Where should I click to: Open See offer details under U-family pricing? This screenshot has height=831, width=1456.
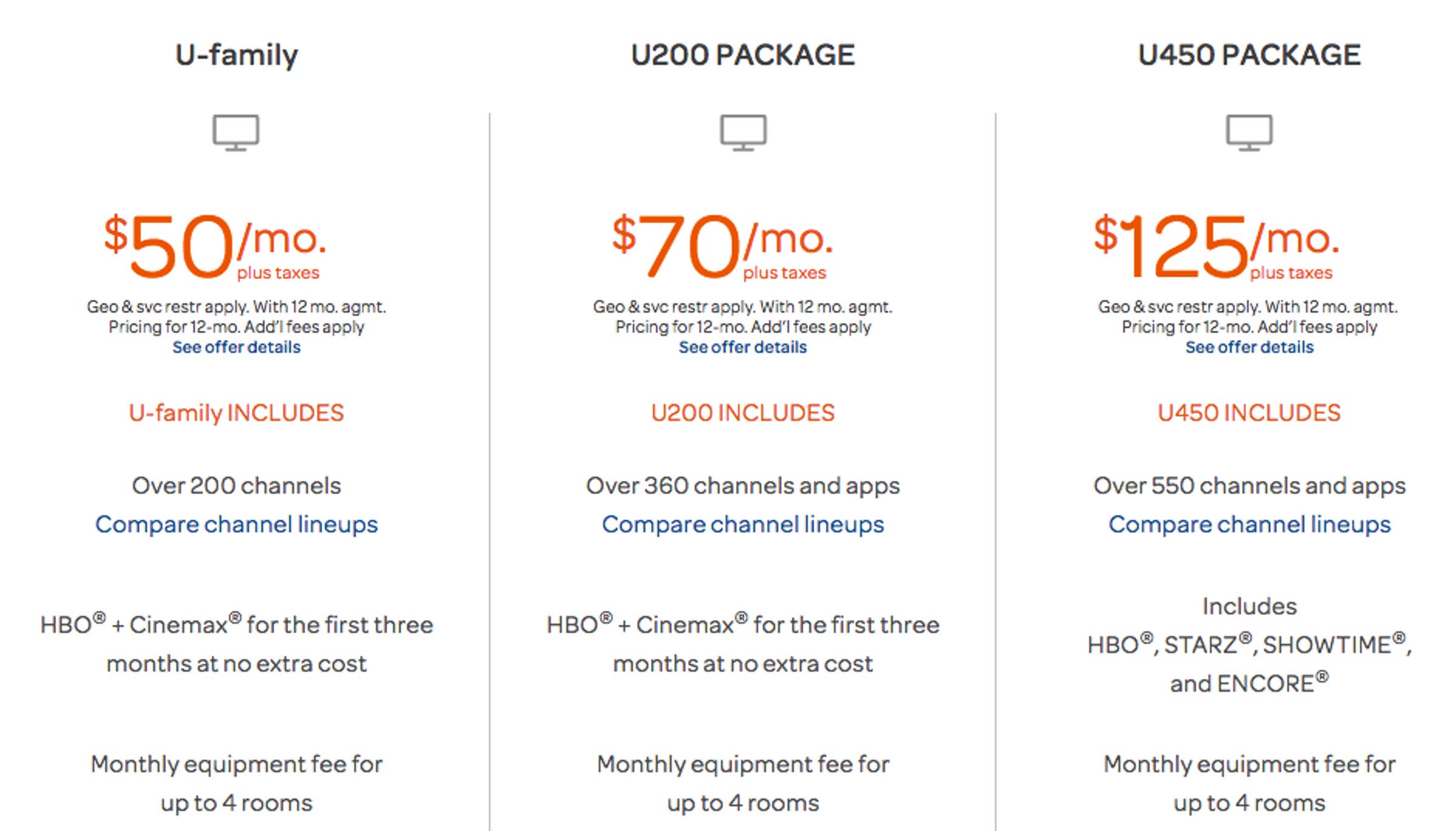point(237,347)
